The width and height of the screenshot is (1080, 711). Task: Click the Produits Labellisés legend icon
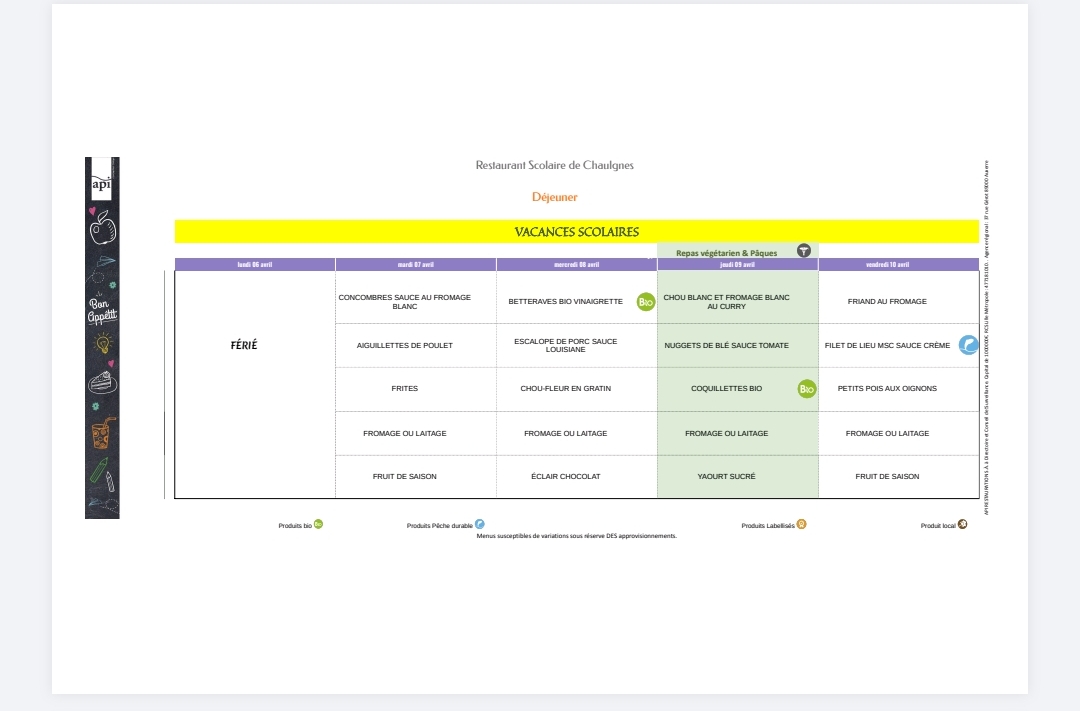pos(801,524)
